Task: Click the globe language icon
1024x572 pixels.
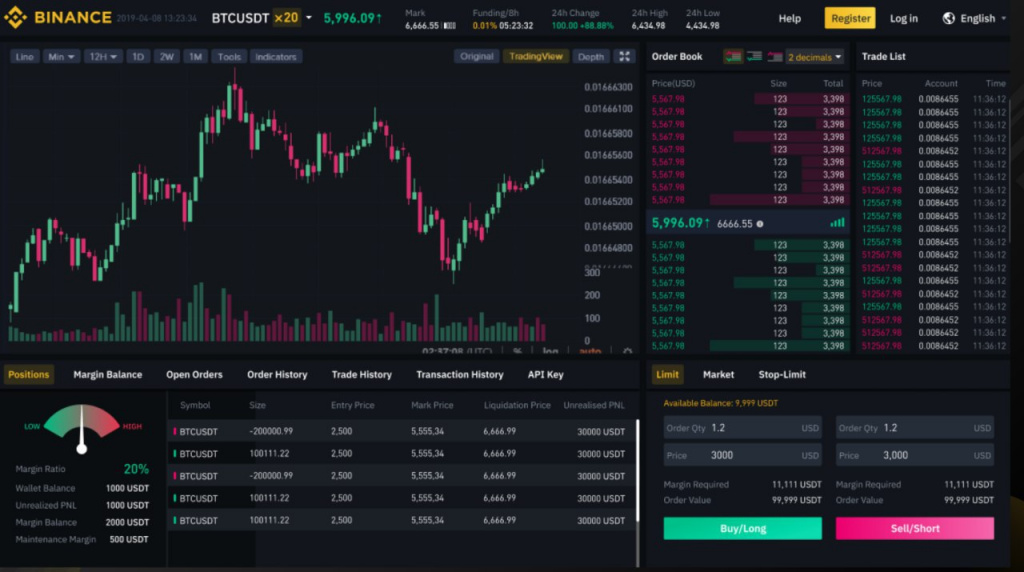Action: [948, 18]
